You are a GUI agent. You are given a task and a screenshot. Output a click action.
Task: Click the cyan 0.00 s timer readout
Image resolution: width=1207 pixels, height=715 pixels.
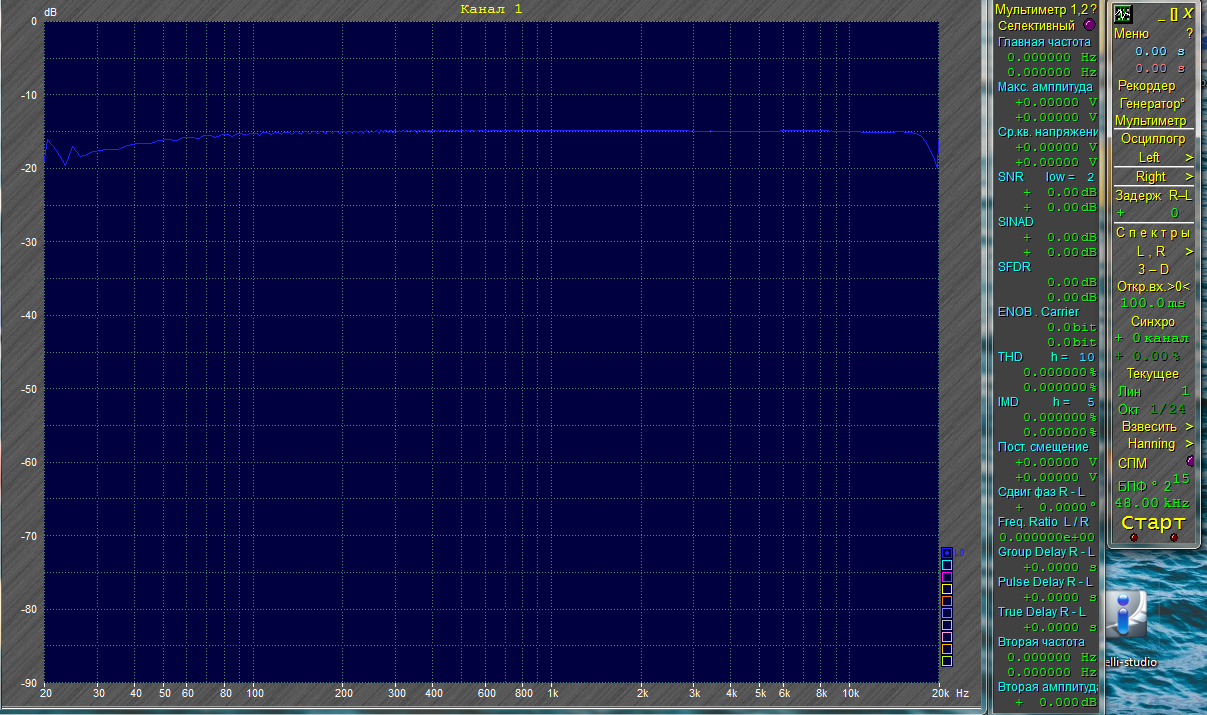point(1159,51)
